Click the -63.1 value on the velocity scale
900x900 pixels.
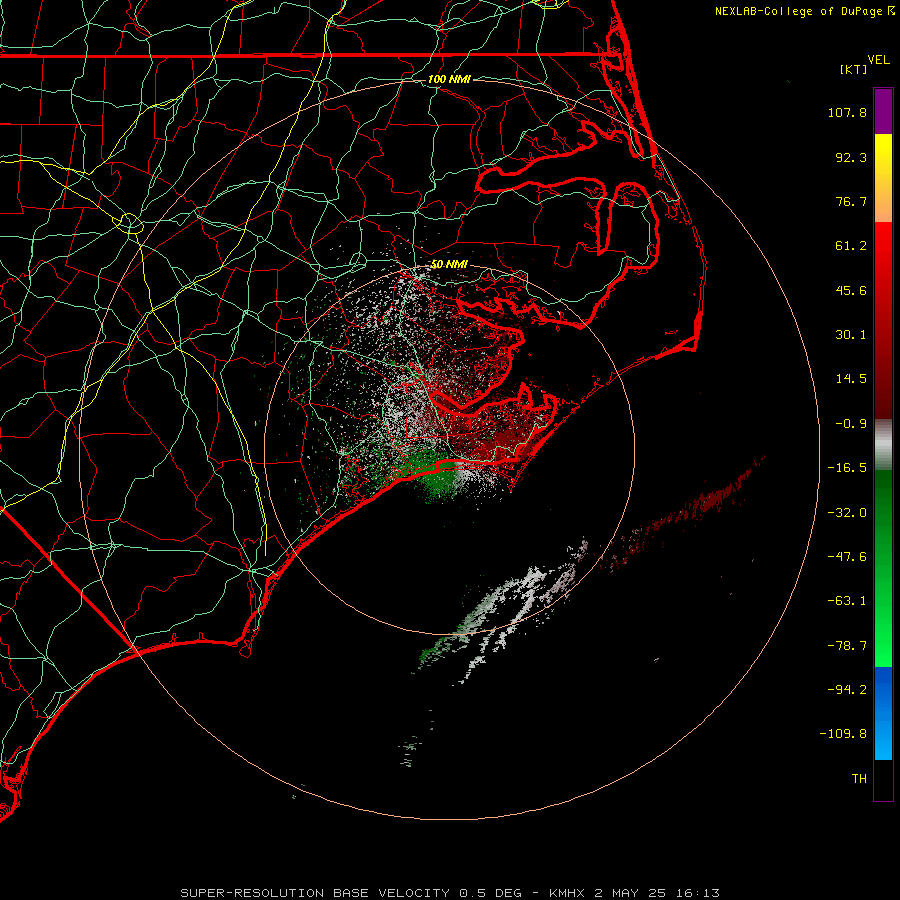(x=847, y=601)
